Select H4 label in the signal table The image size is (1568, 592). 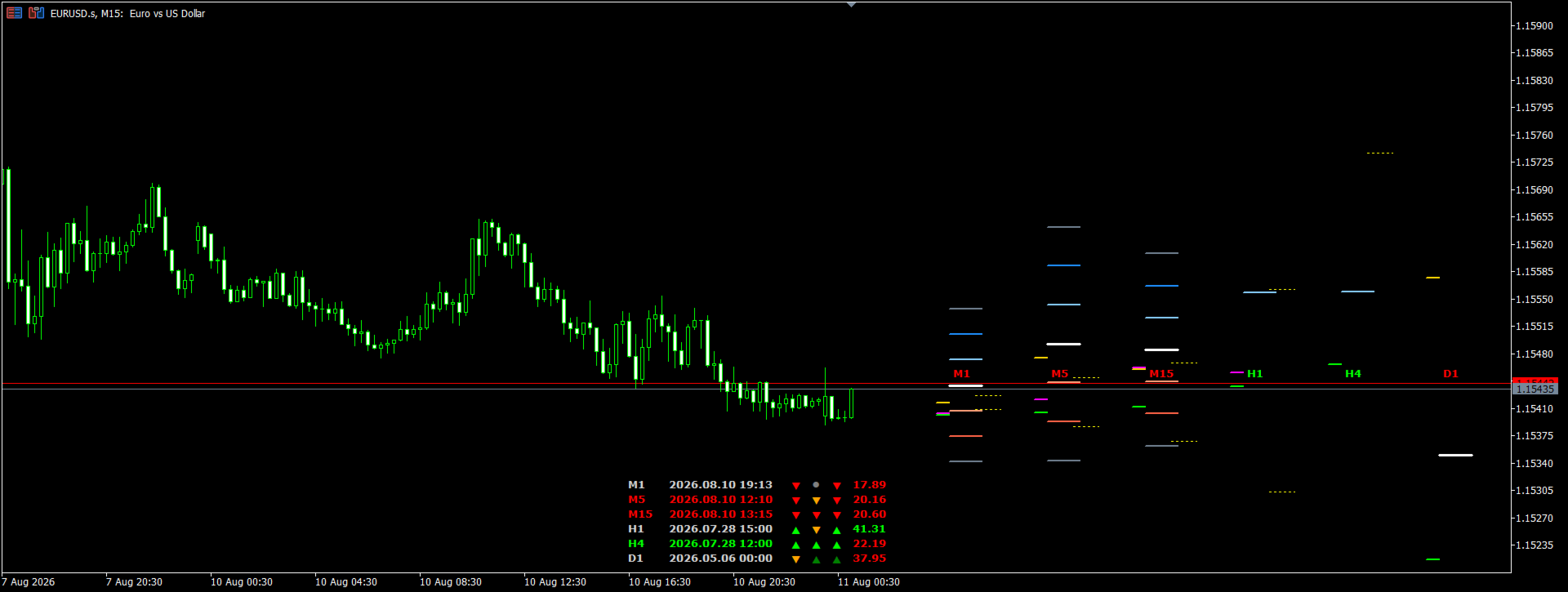(x=636, y=544)
